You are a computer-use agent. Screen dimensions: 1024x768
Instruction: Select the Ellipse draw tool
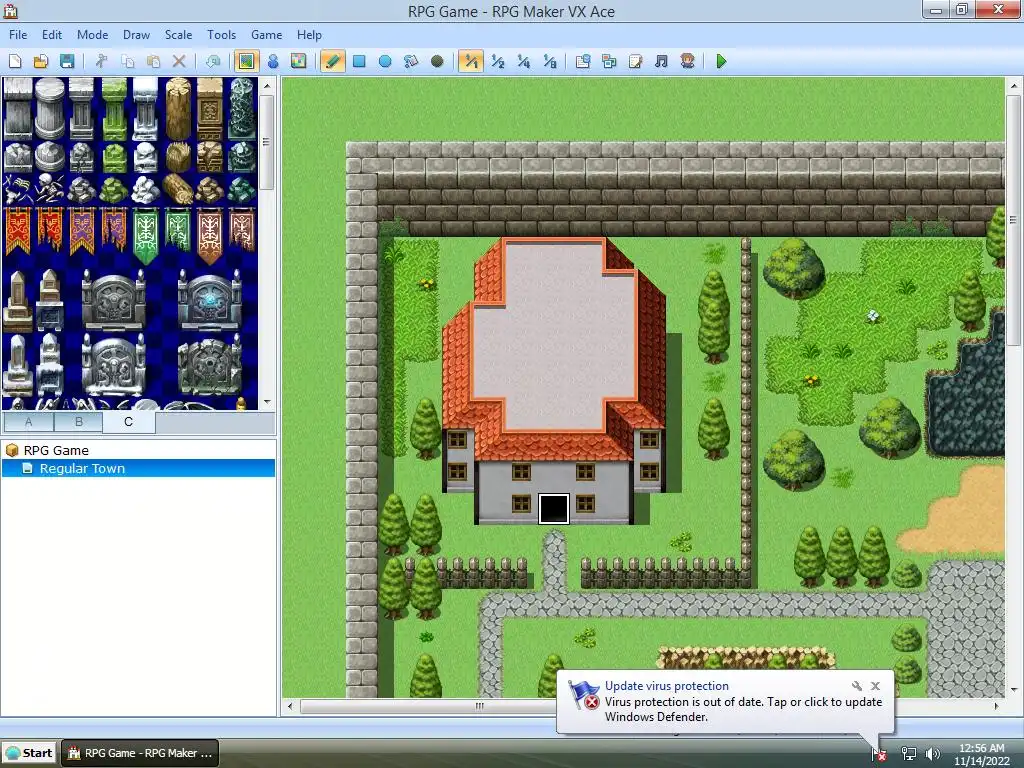pos(385,61)
